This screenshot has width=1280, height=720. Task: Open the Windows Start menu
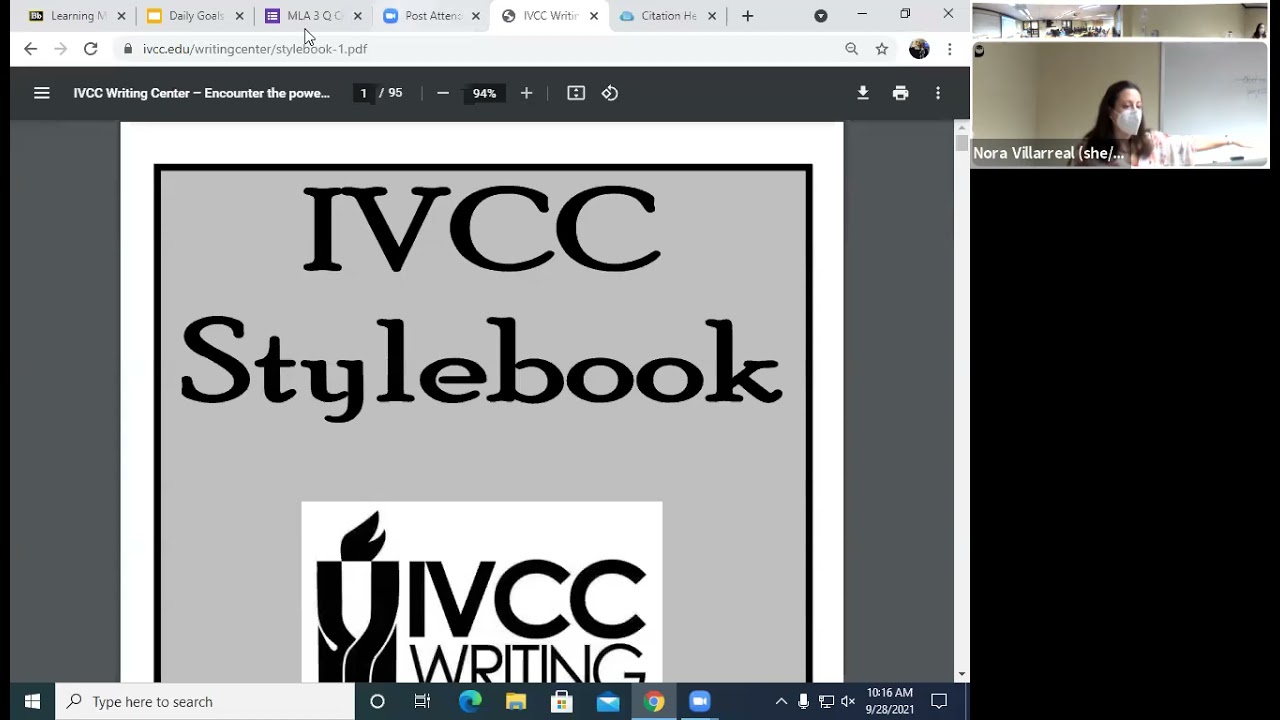(31, 701)
